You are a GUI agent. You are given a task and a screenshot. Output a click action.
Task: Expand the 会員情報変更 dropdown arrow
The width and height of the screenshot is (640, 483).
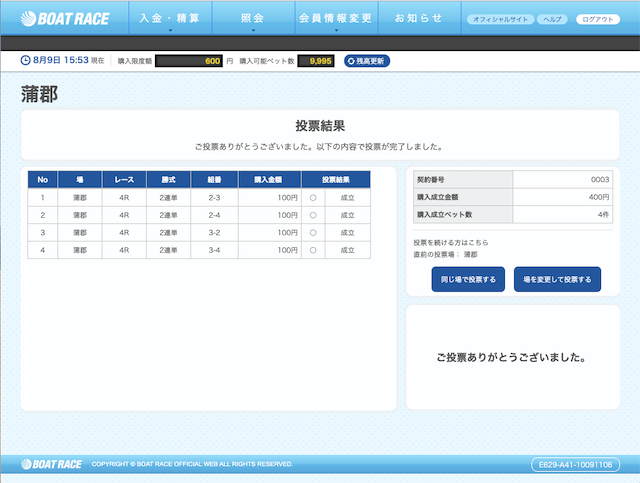[x=336, y=30]
